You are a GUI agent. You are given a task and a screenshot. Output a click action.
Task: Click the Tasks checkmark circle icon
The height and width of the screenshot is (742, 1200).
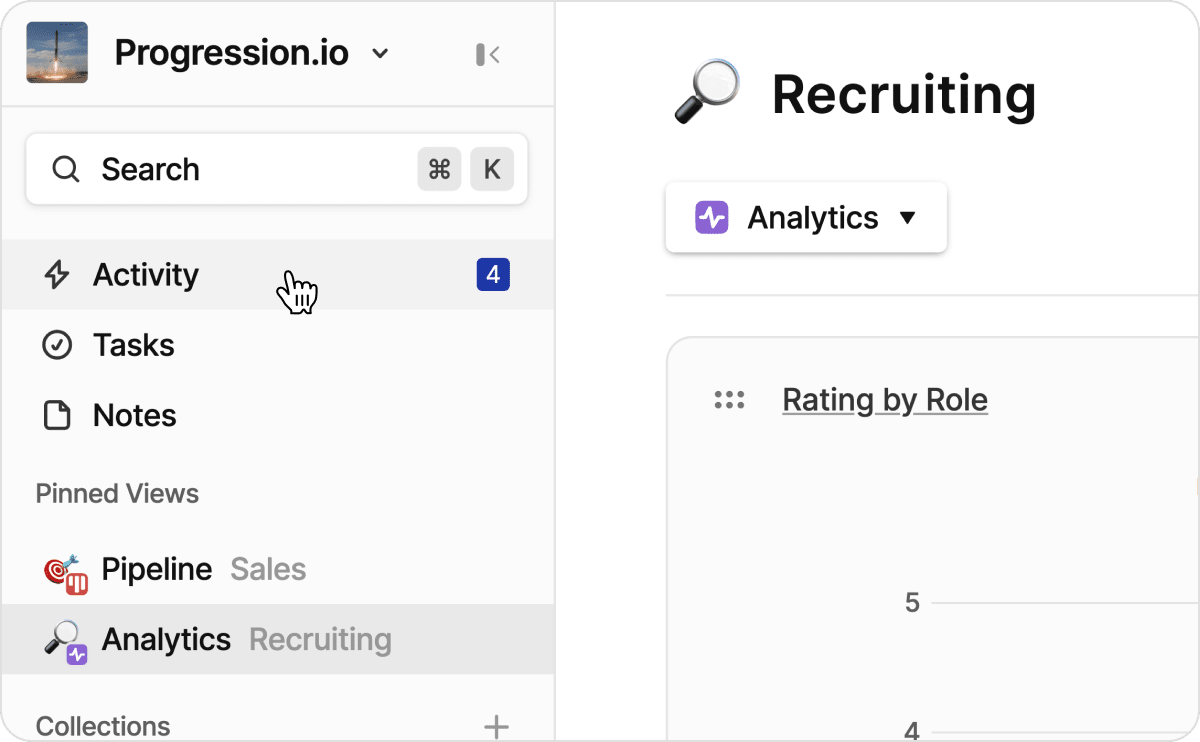pos(57,345)
